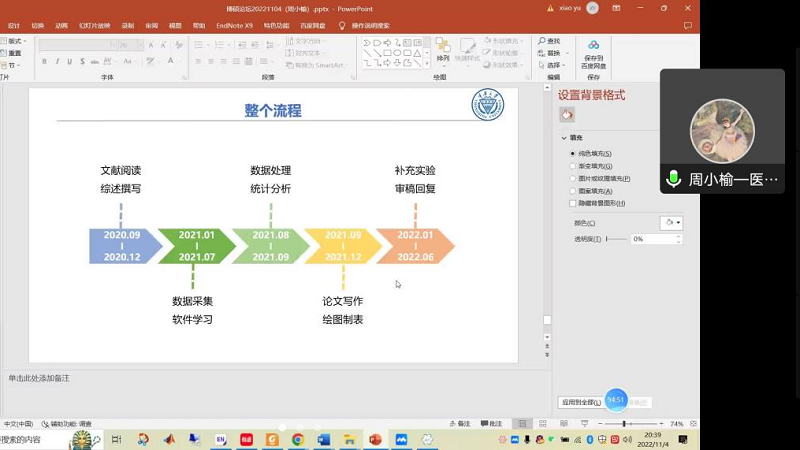Click Comments (批注) in status bar

492,424
